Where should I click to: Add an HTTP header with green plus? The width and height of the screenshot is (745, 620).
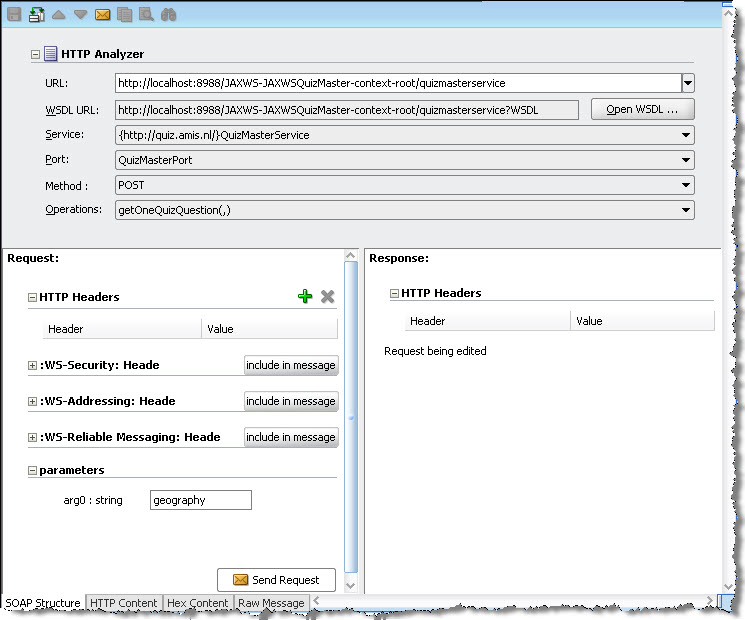click(x=305, y=296)
